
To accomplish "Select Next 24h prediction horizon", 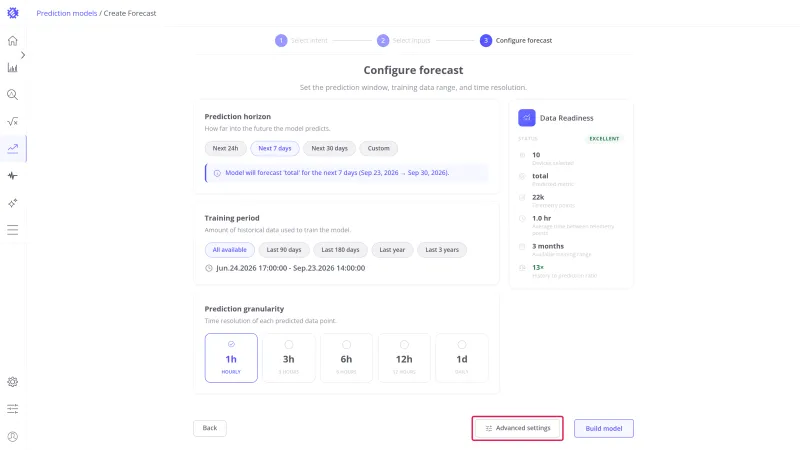I will [x=226, y=148].
